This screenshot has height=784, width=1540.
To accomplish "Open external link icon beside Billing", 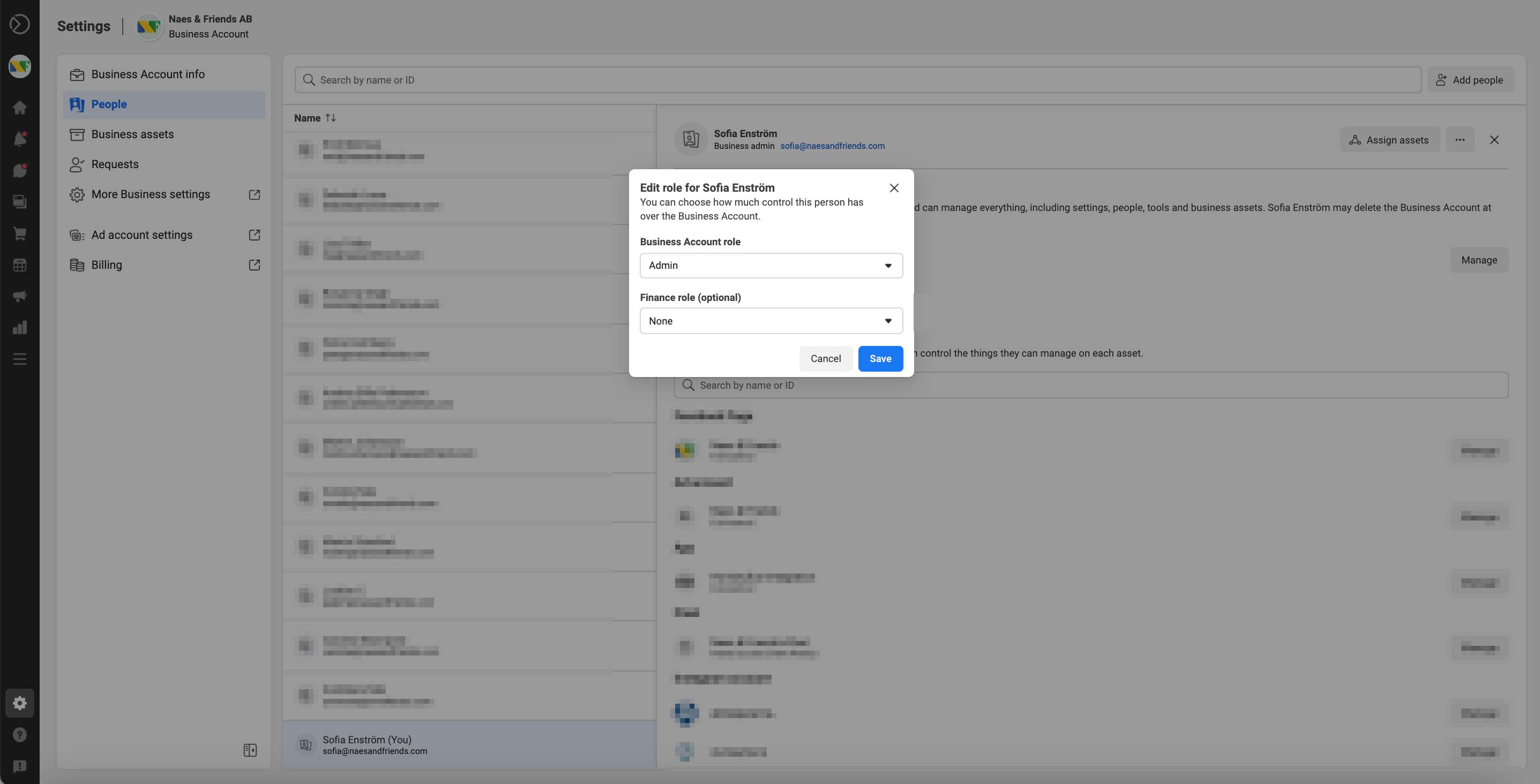I will click(254, 265).
